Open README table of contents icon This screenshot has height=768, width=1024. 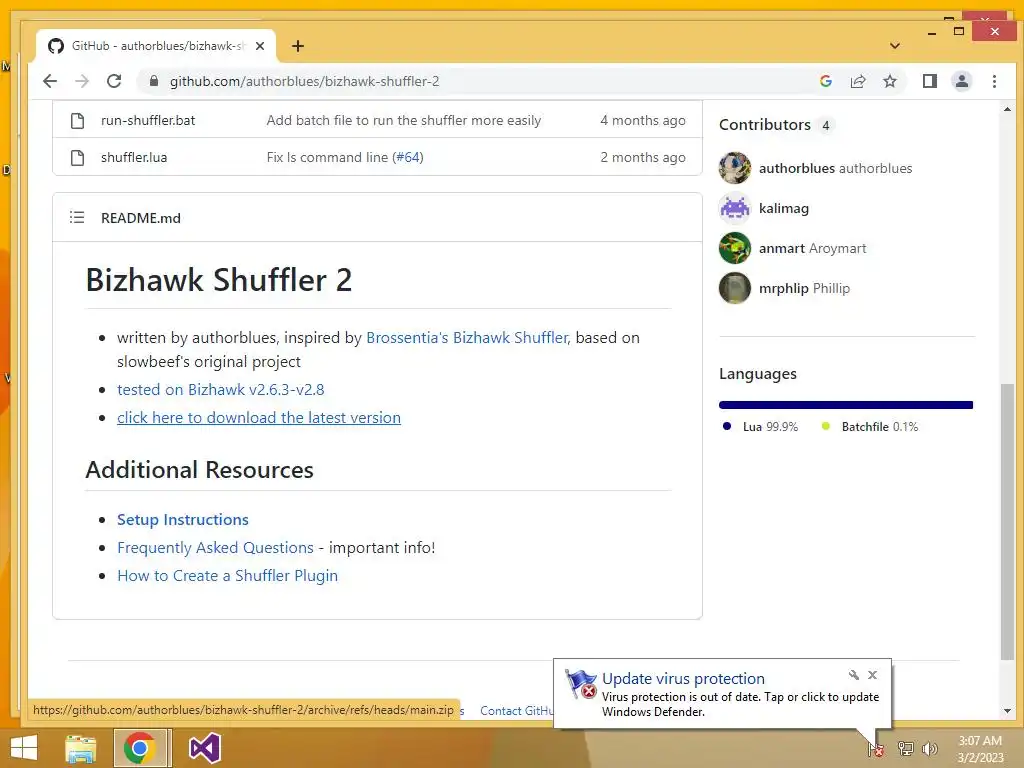(x=77, y=217)
